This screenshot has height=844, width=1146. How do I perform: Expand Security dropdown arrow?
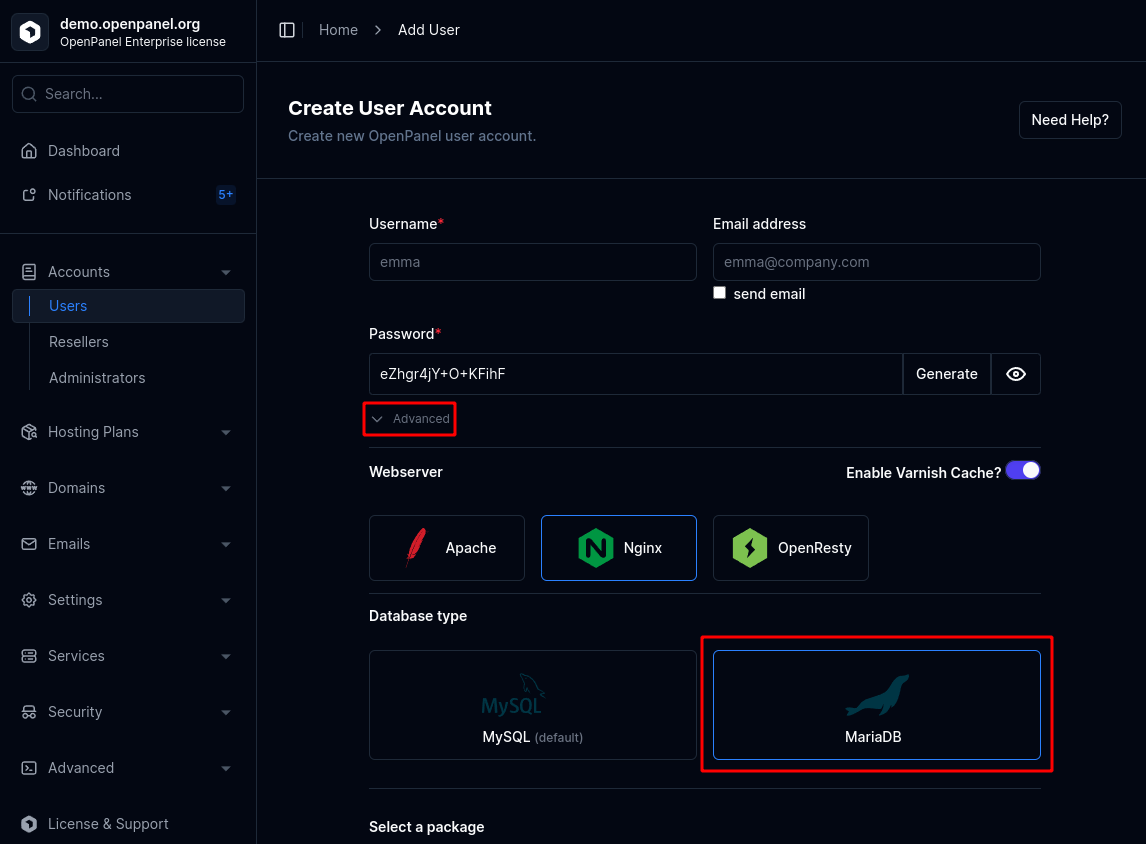pos(226,712)
